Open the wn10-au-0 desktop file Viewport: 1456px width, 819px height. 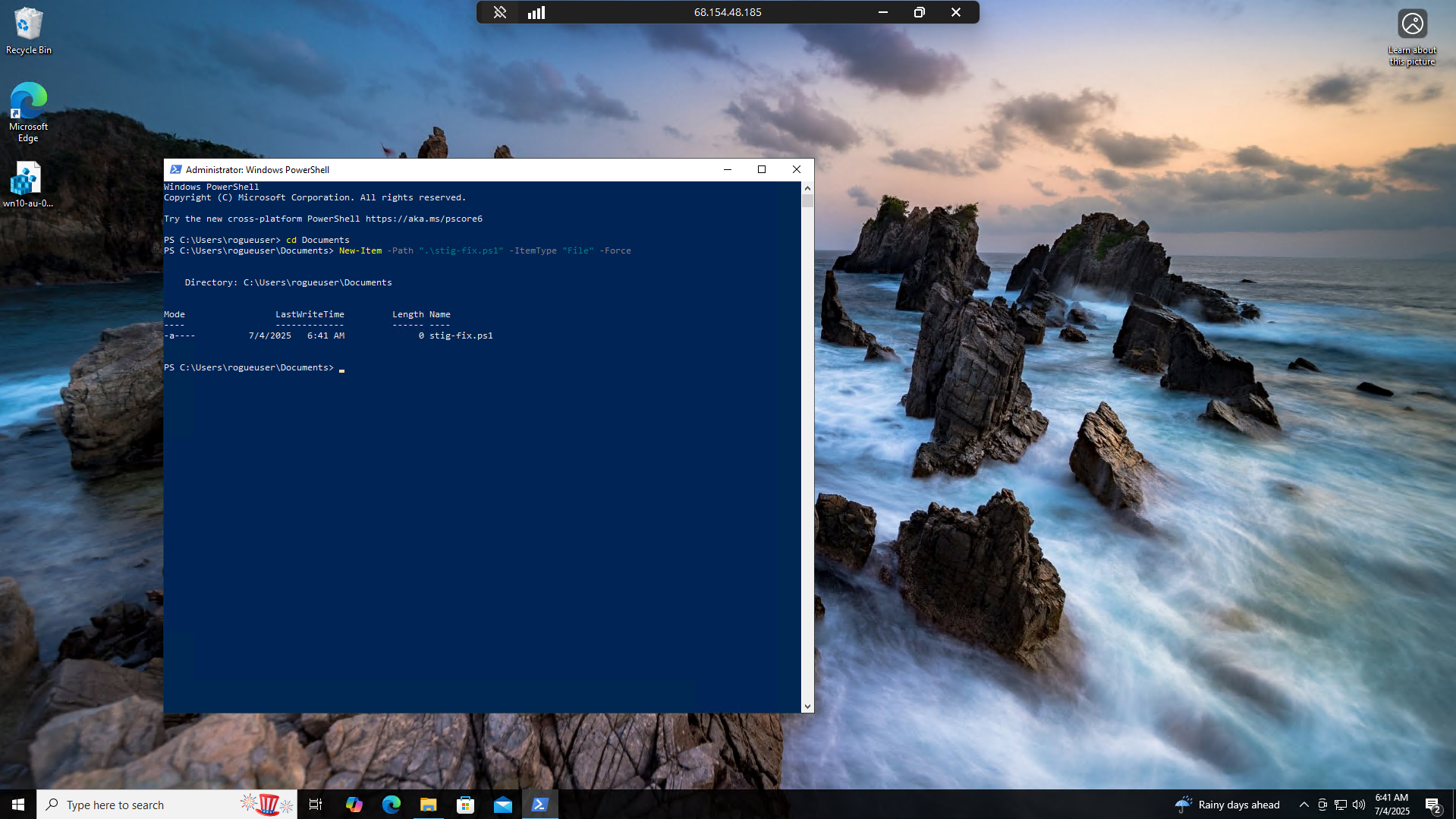pos(27,184)
